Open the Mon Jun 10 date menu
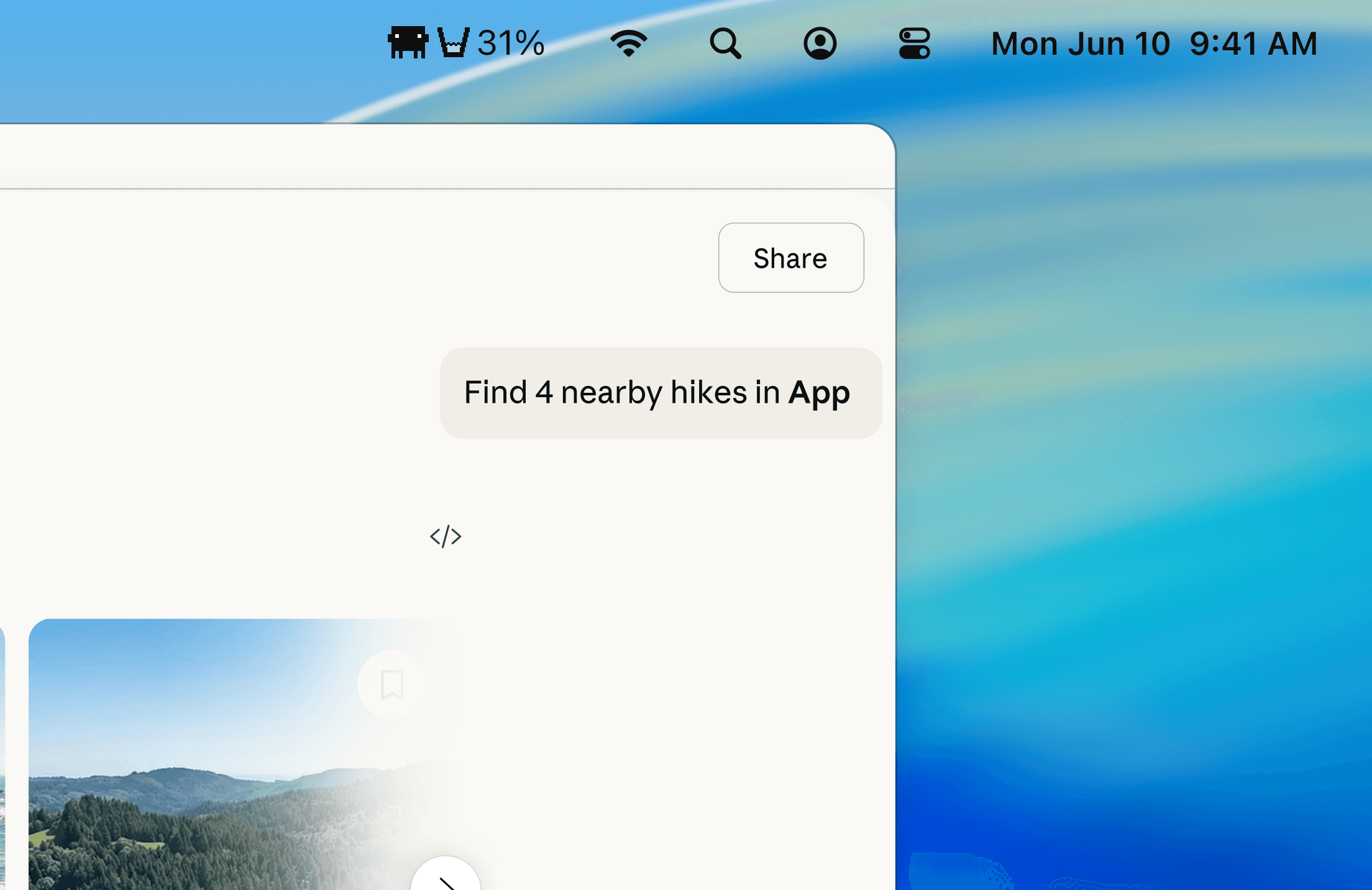This screenshot has width=1372, height=890. [1080, 44]
